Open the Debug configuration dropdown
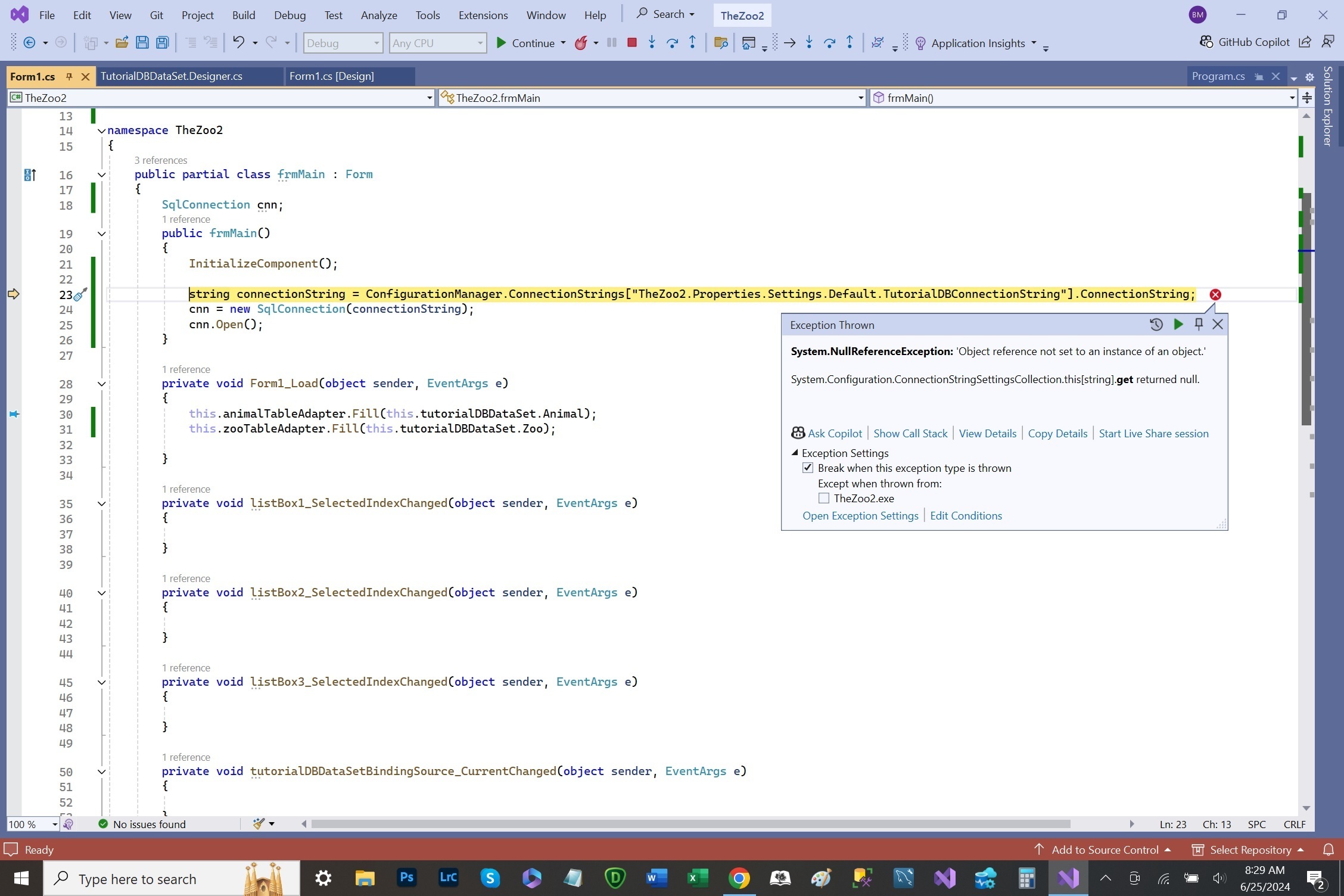 [376, 43]
